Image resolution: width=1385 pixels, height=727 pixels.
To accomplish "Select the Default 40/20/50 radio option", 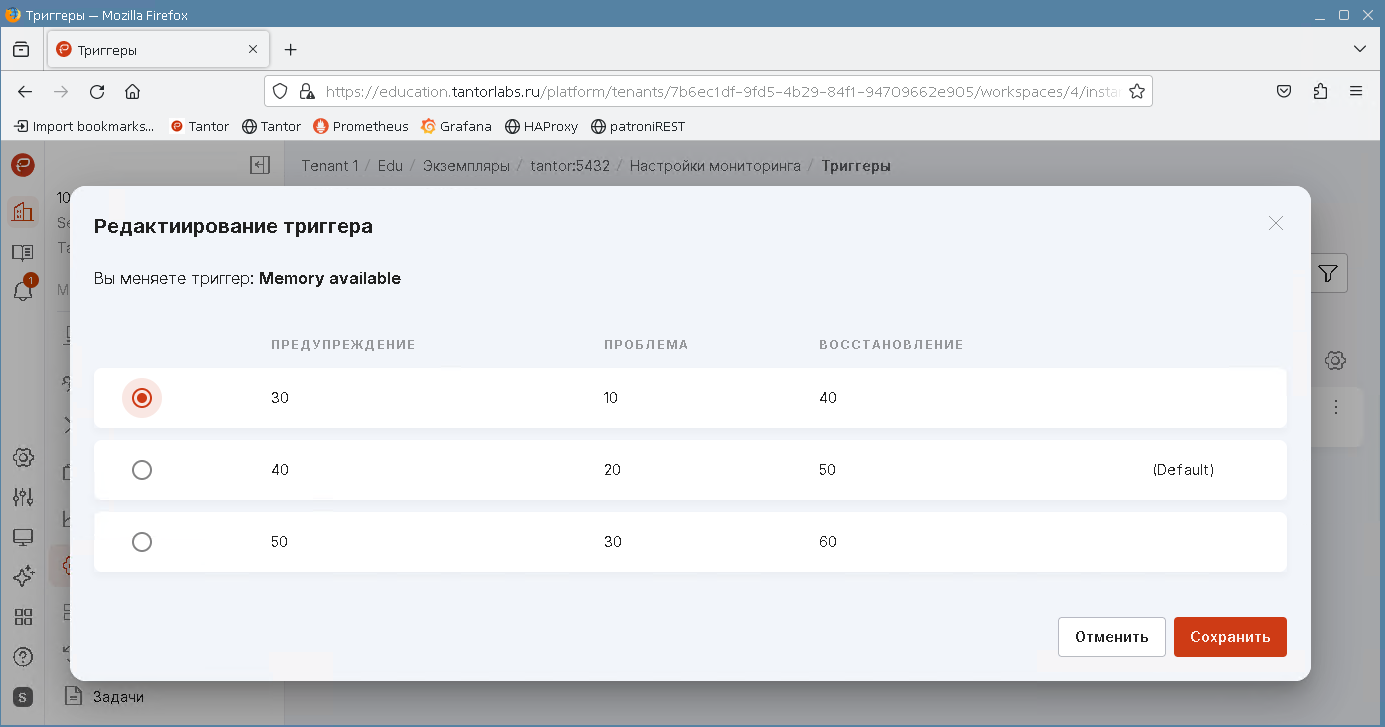I will click(x=142, y=470).
